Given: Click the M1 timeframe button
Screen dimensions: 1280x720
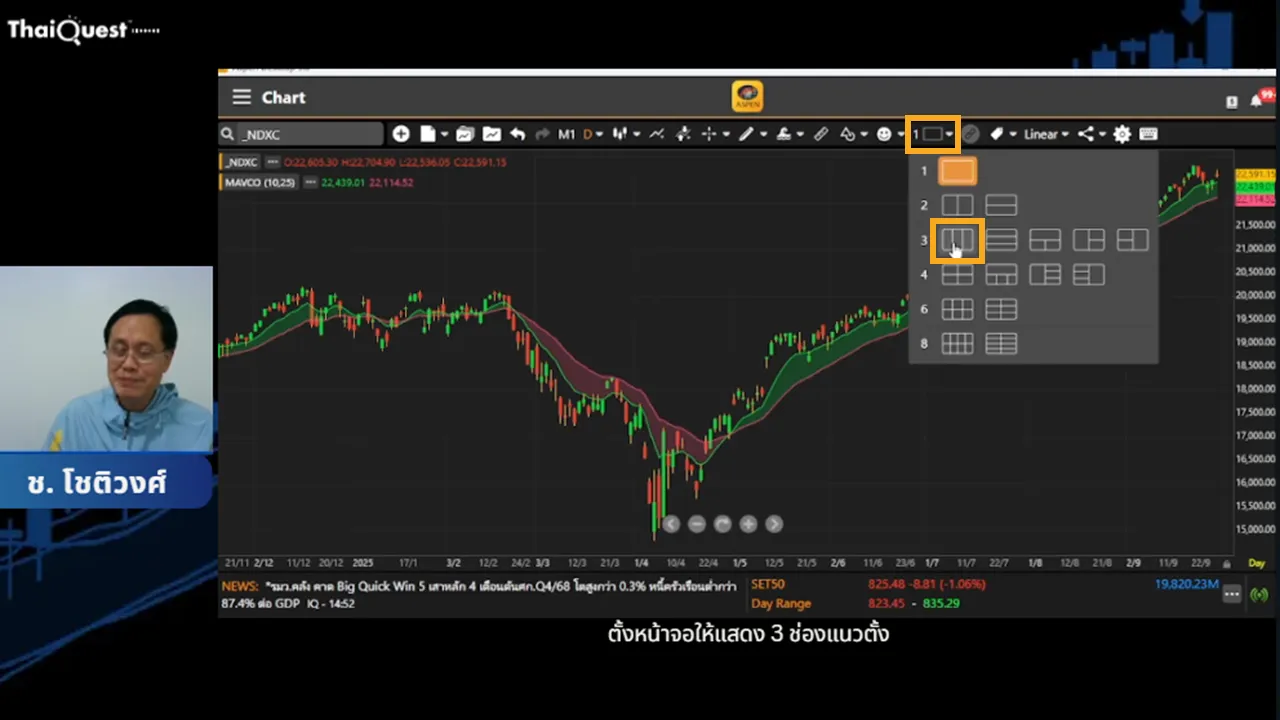Looking at the screenshot, I should coord(566,134).
